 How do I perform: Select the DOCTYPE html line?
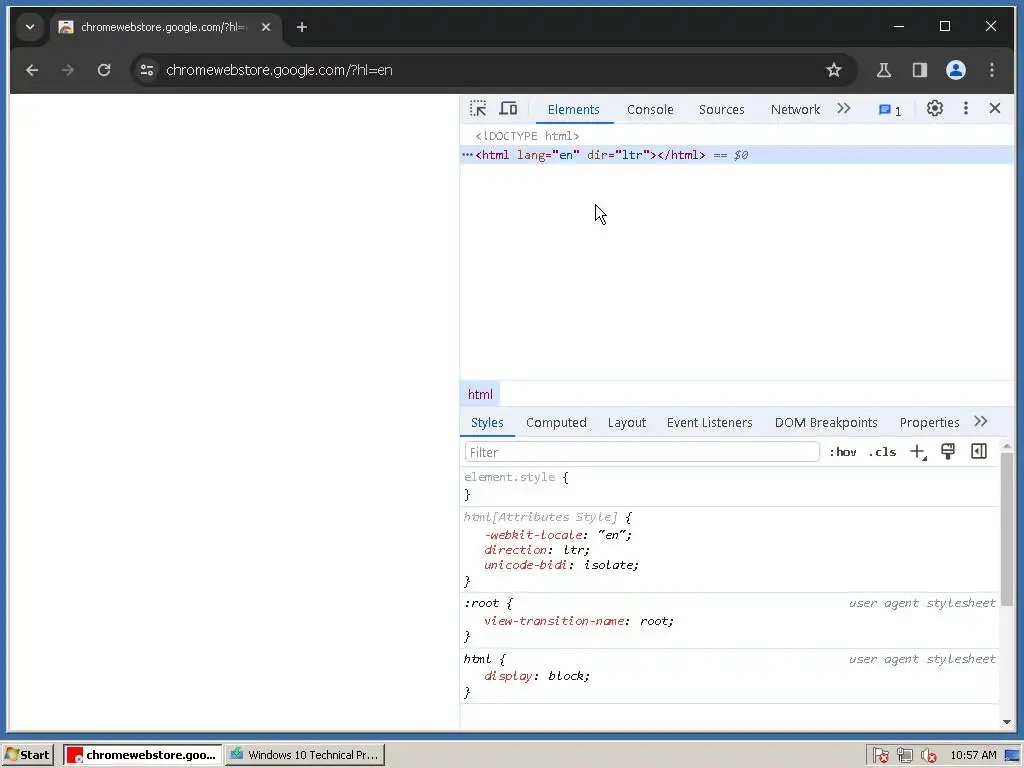pyautogui.click(x=527, y=136)
